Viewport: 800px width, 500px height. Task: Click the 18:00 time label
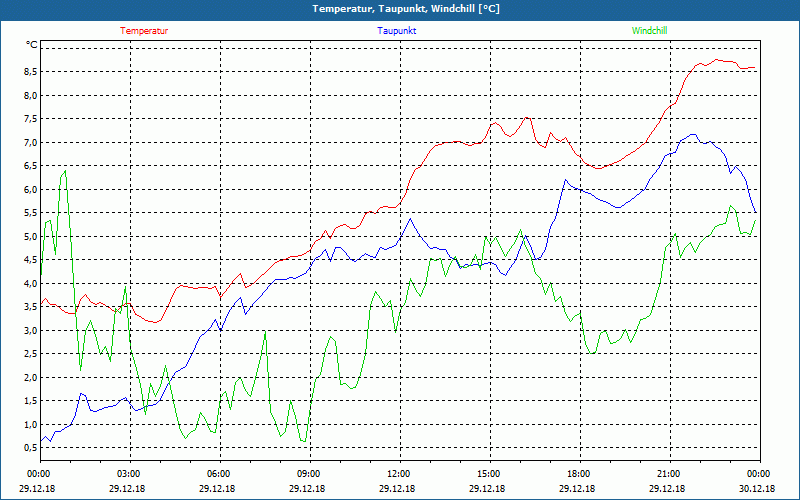pyautogui.click(x=577, y=474)
